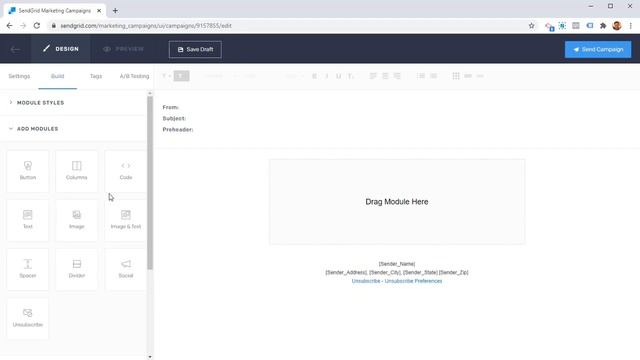
Task: Click the sidebar vertical scrollbar
Action: coord(150,183)
